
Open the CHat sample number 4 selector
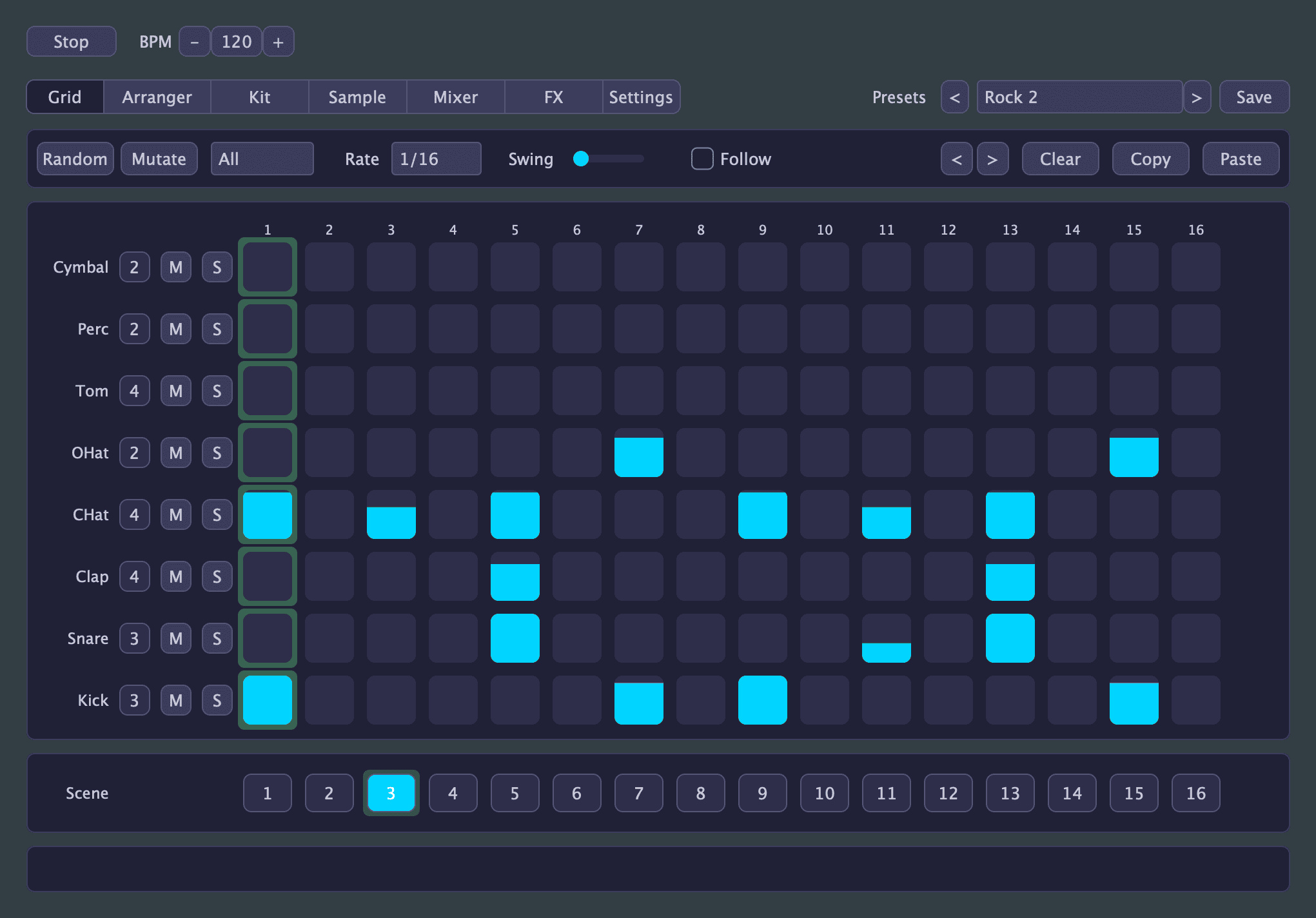(135, 514)
